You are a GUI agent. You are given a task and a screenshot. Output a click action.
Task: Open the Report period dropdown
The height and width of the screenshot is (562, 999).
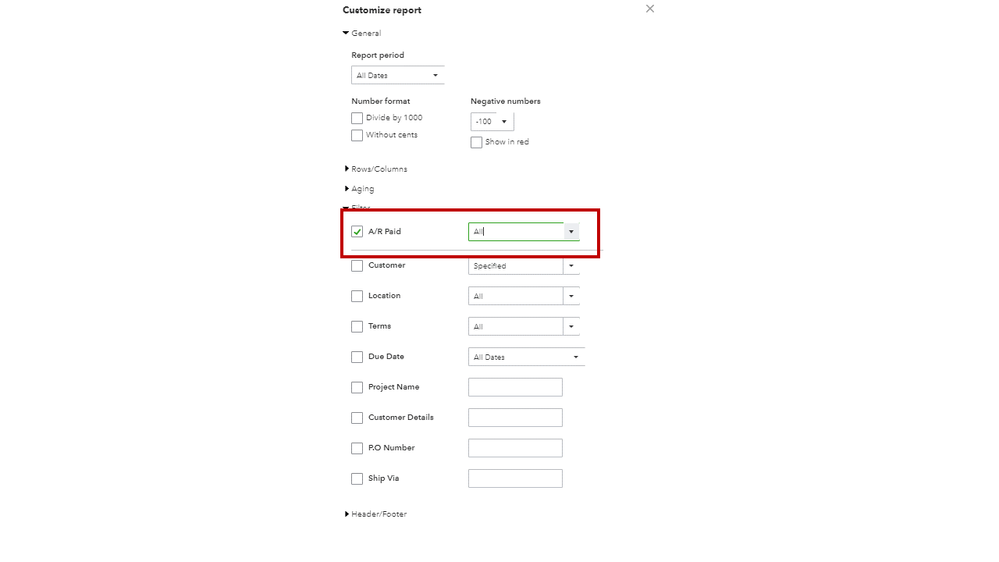click(x=398, y=75)
